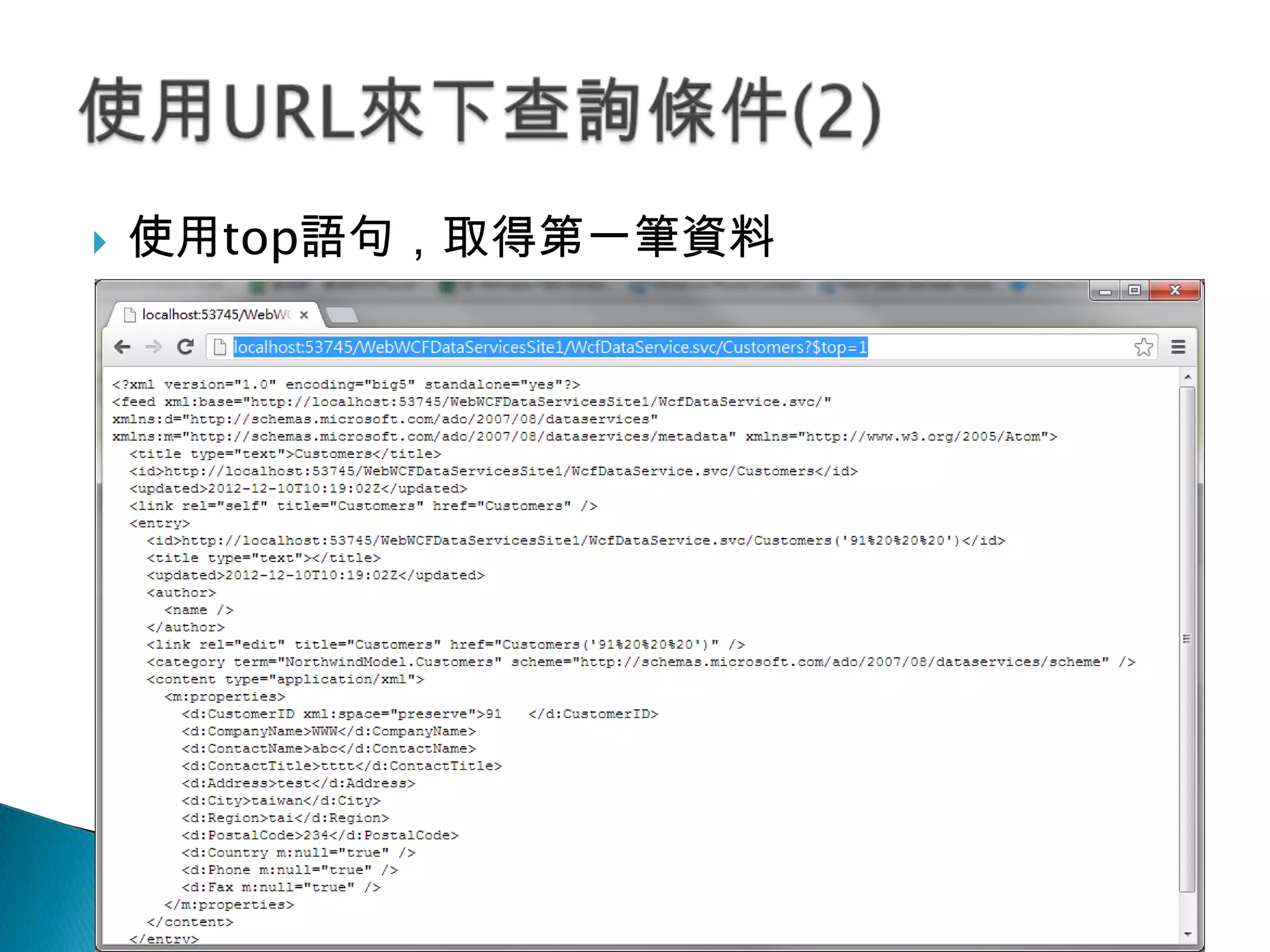
Task: Click the content type="application/xml" line
Action: 285,680
